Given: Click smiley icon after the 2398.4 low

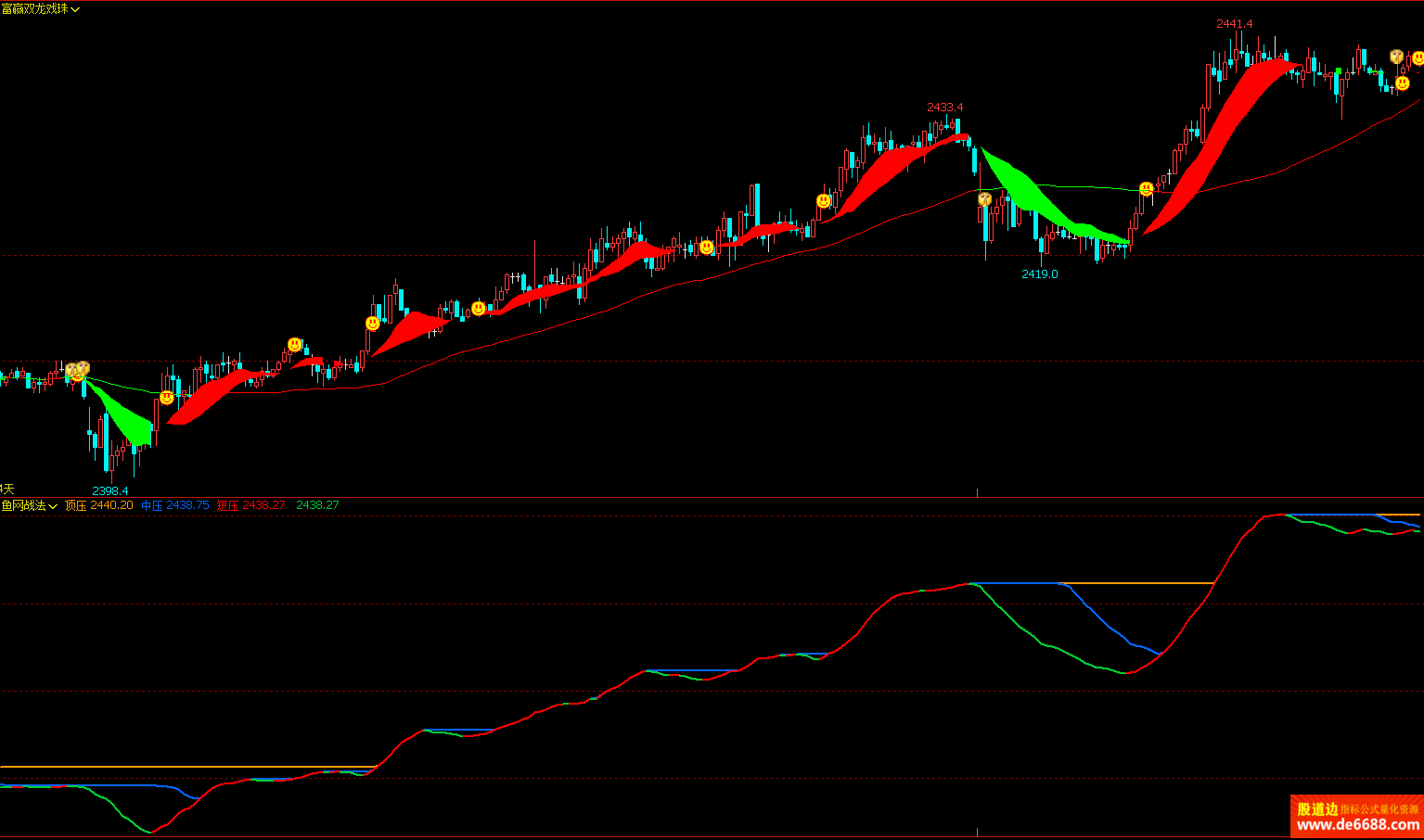Looking at the screenshot, I should [x=166, y=398].
